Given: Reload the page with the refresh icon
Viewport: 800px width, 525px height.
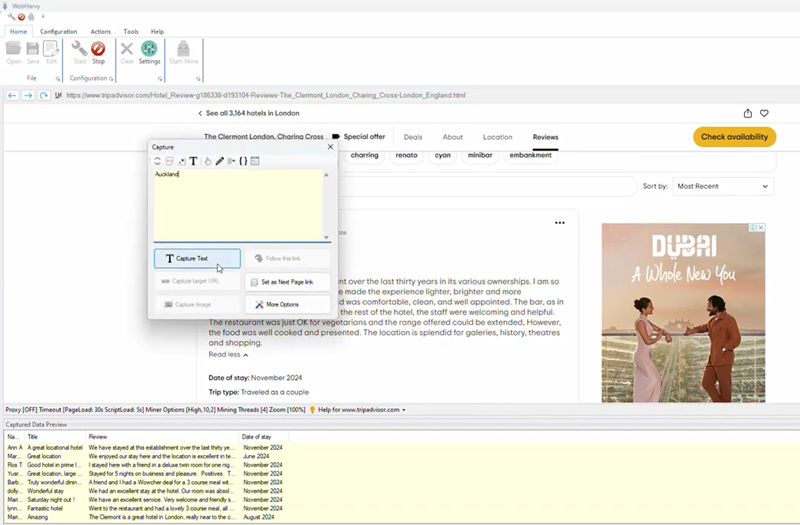Looking at the screenshot, I should click(x=44, y=95).
